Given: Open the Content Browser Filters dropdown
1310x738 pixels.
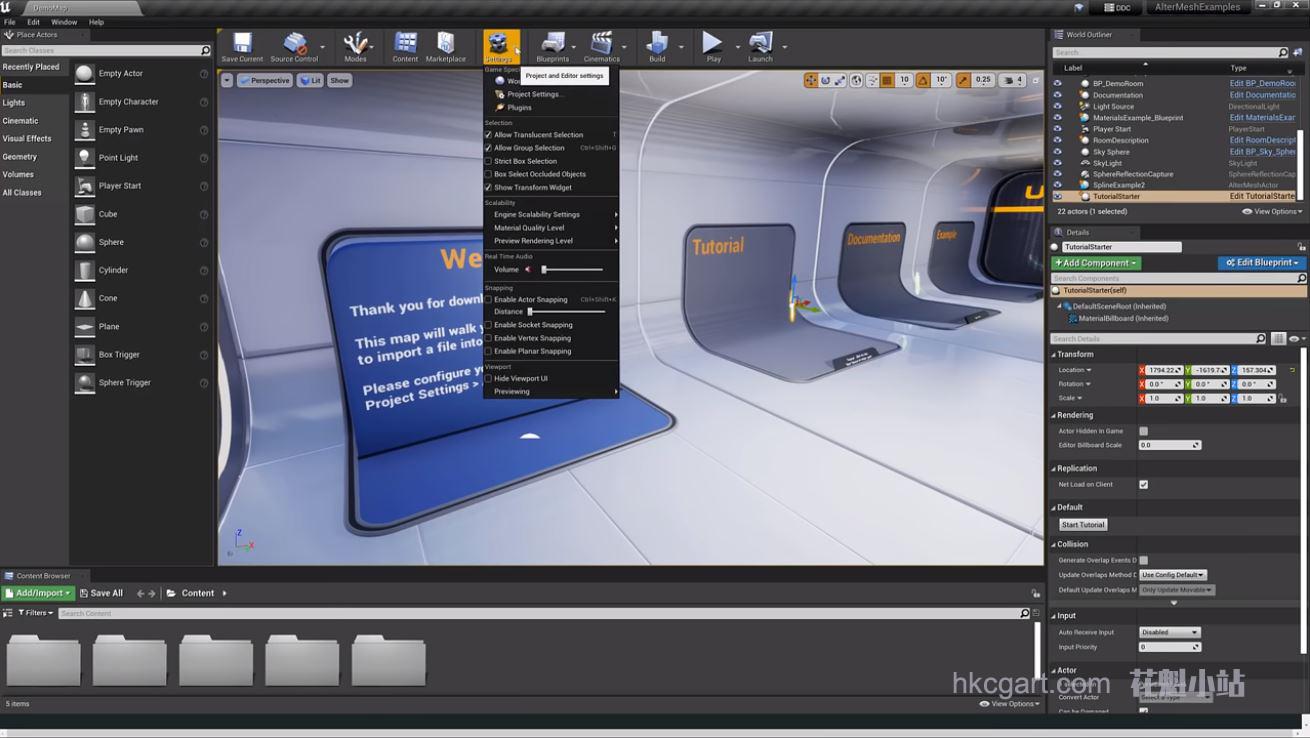Looking at the screenshot, I should click(35, 613).
